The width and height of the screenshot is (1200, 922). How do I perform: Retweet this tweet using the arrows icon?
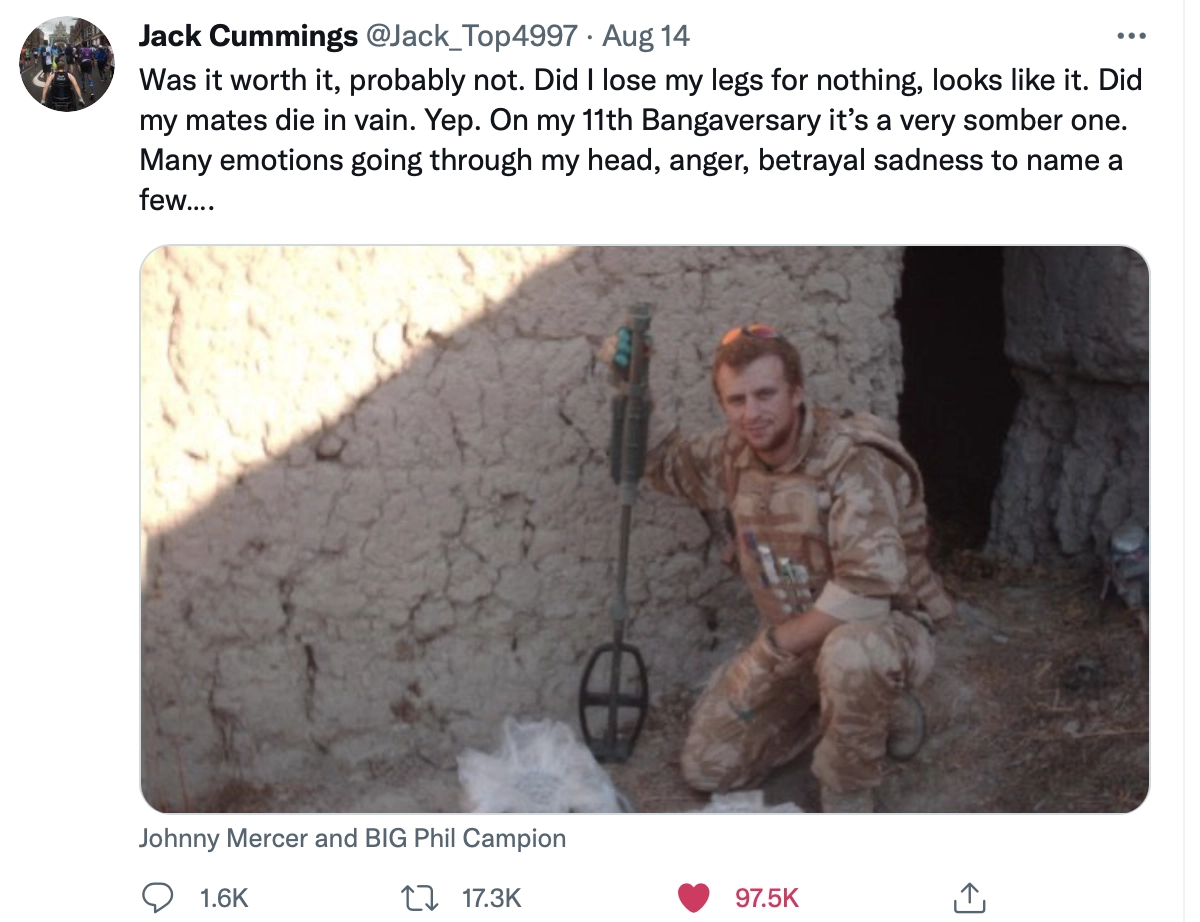(425, 897)
